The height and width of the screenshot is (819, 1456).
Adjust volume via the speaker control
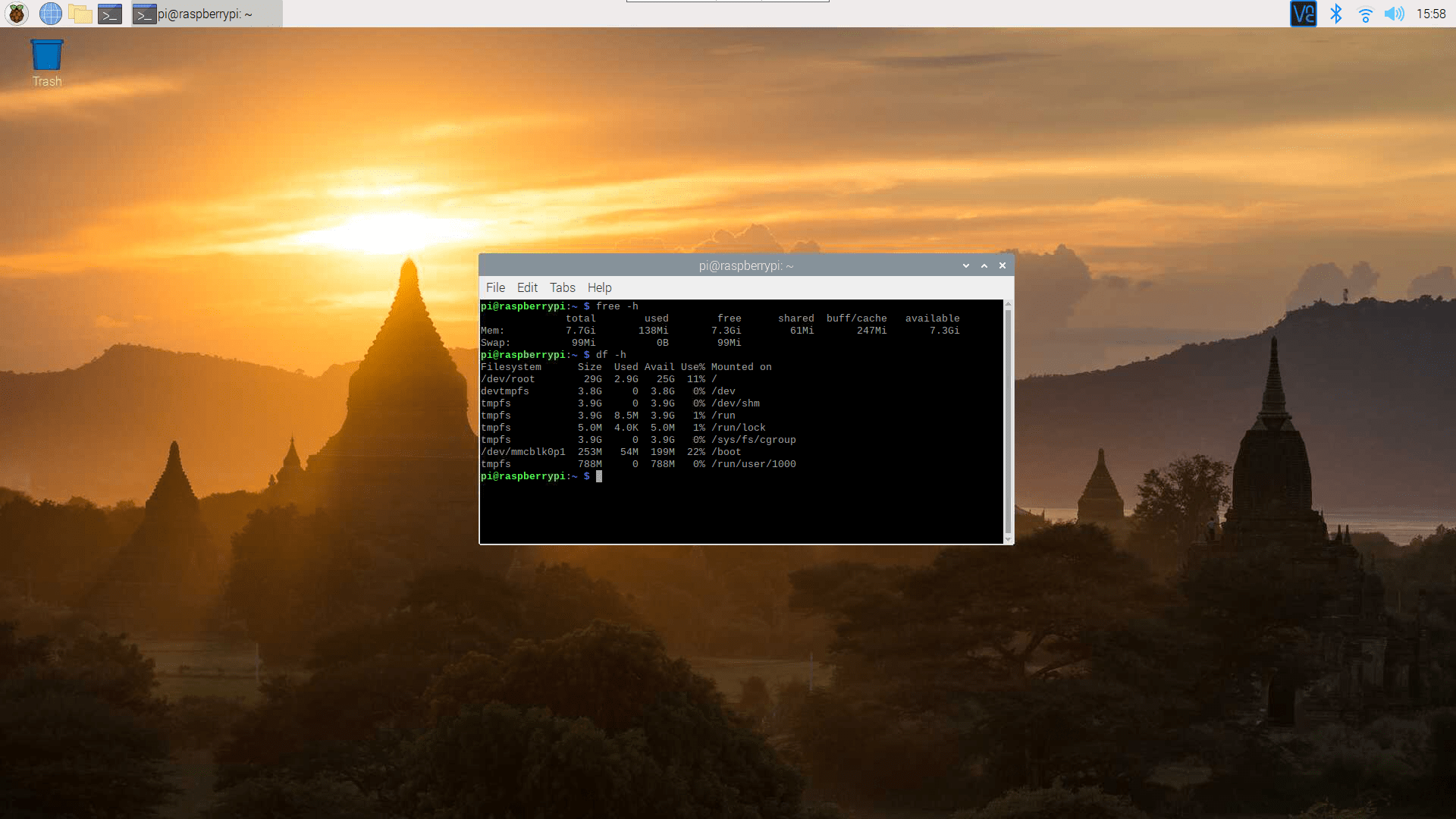pyautogui.click(x=1395, y=14)
